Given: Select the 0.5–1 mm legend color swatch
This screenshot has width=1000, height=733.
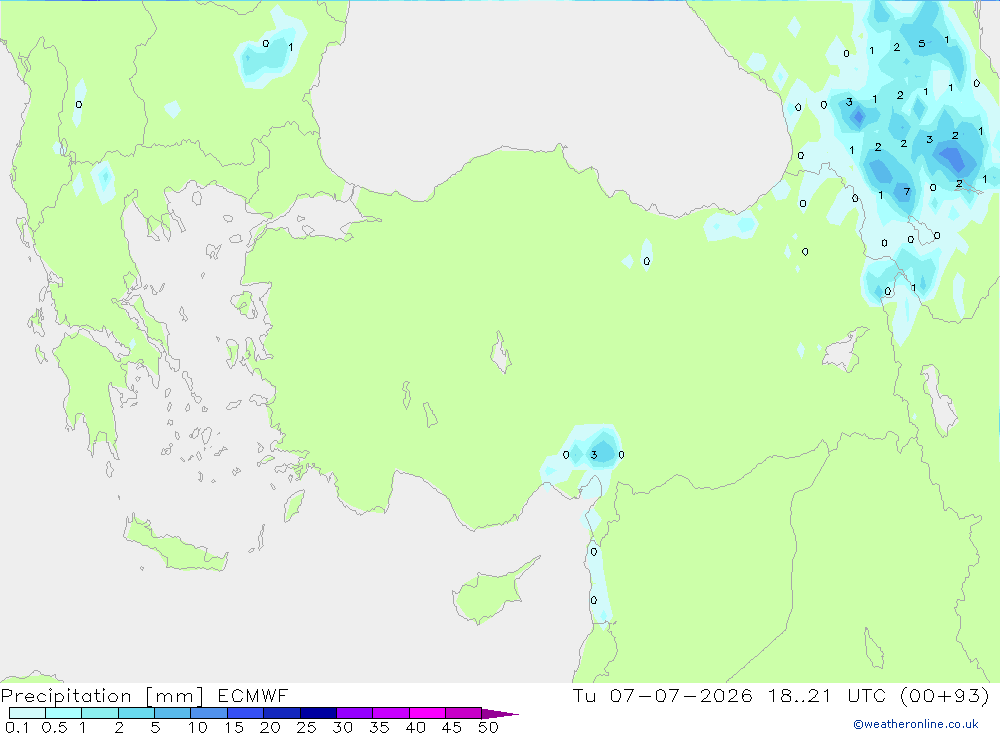Looking at the screenshot, I should 64,713.
